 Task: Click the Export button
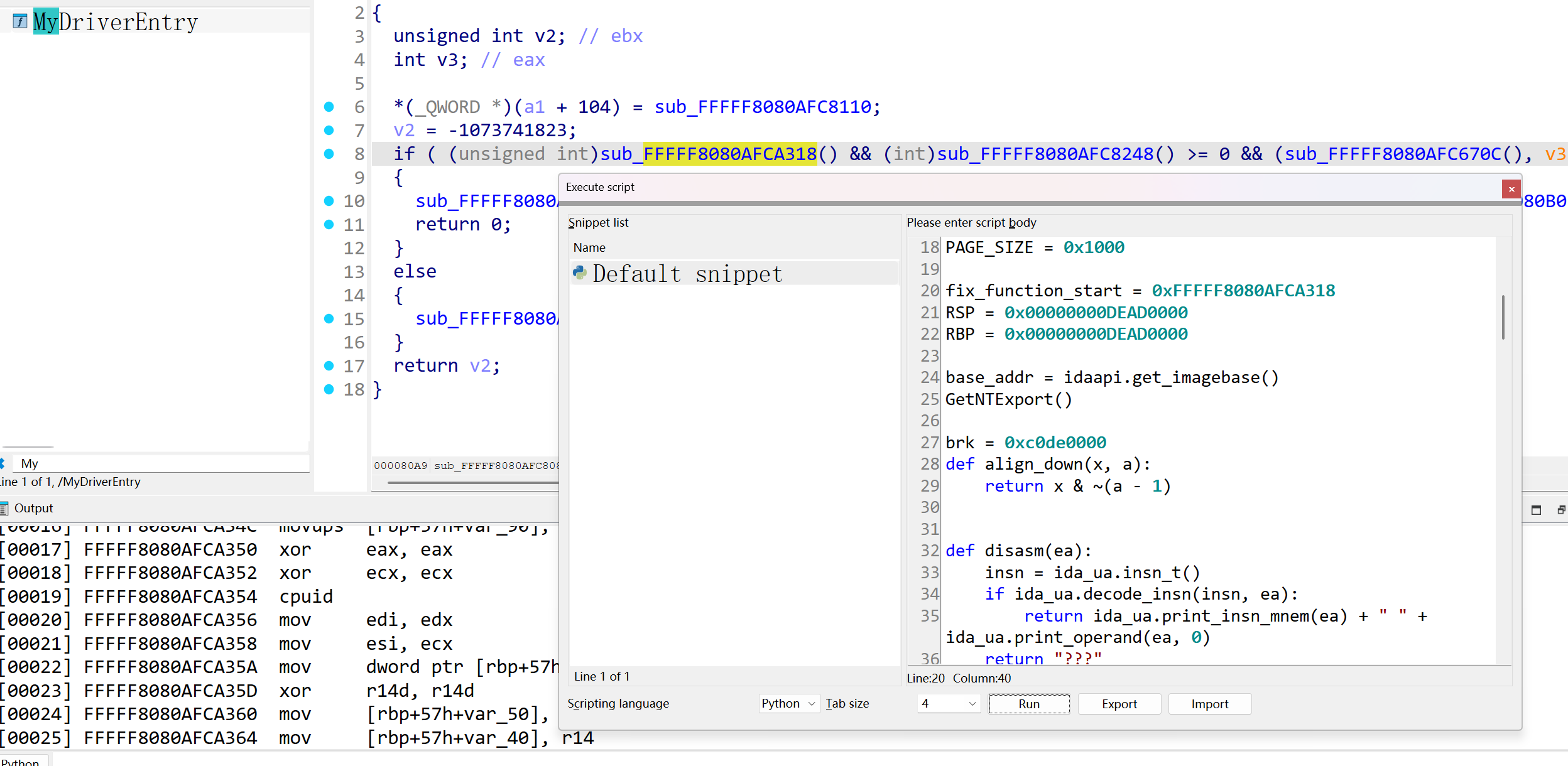tap(1119, 704)
